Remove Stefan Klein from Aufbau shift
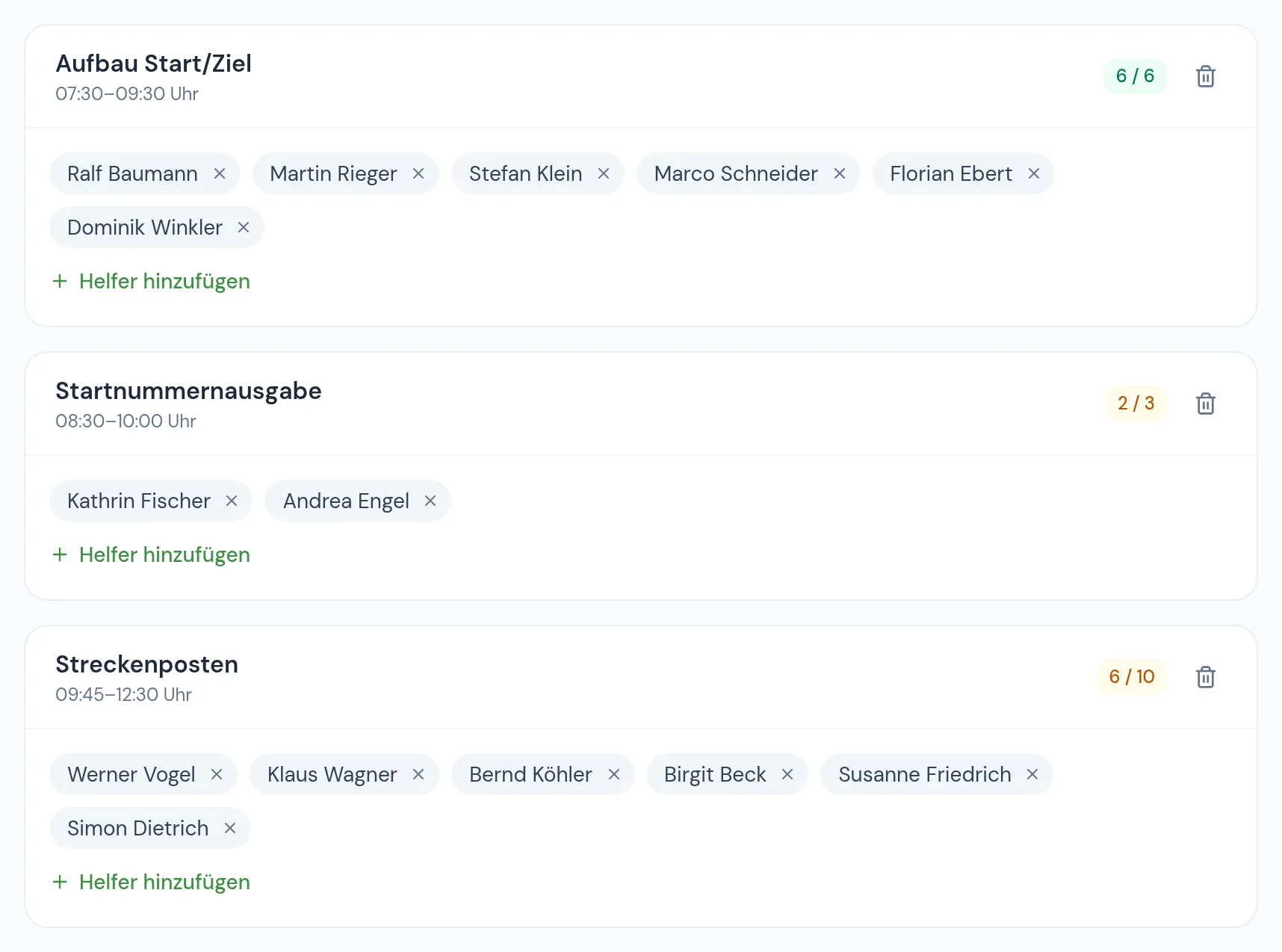Viewport: 1282px width, 952px height. coord(604,173)
